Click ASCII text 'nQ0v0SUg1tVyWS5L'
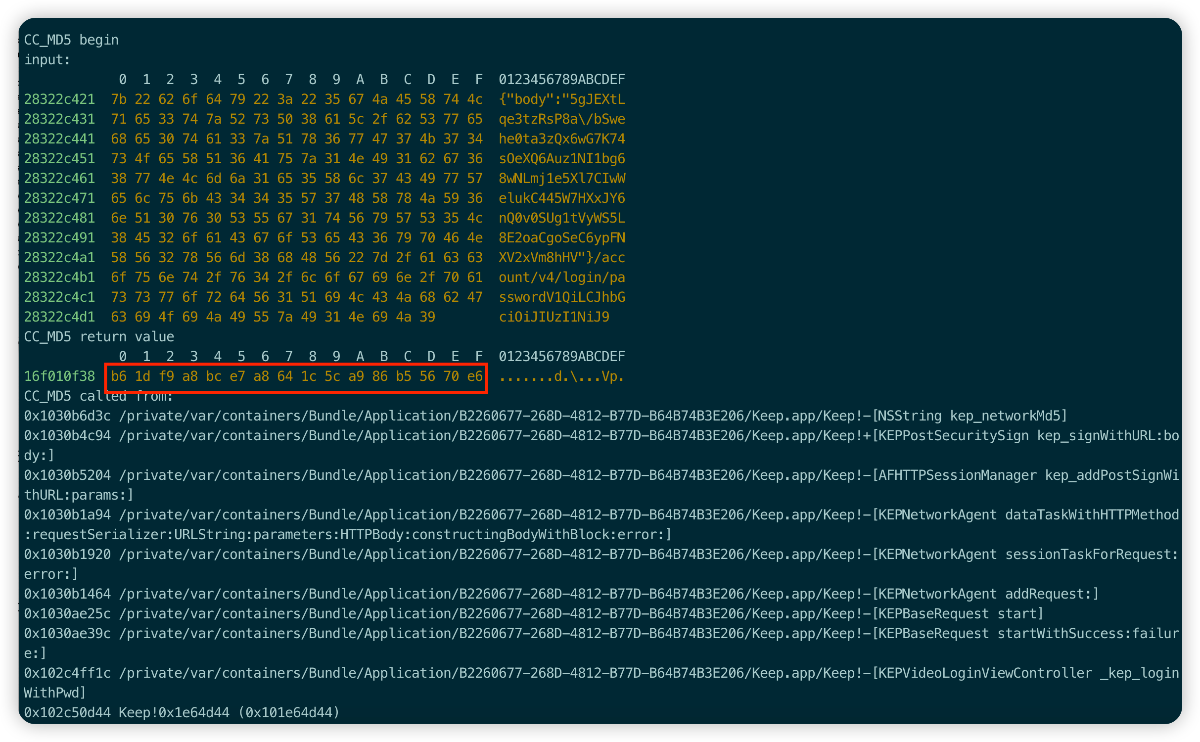1200x742 pixels. [562, 218]
